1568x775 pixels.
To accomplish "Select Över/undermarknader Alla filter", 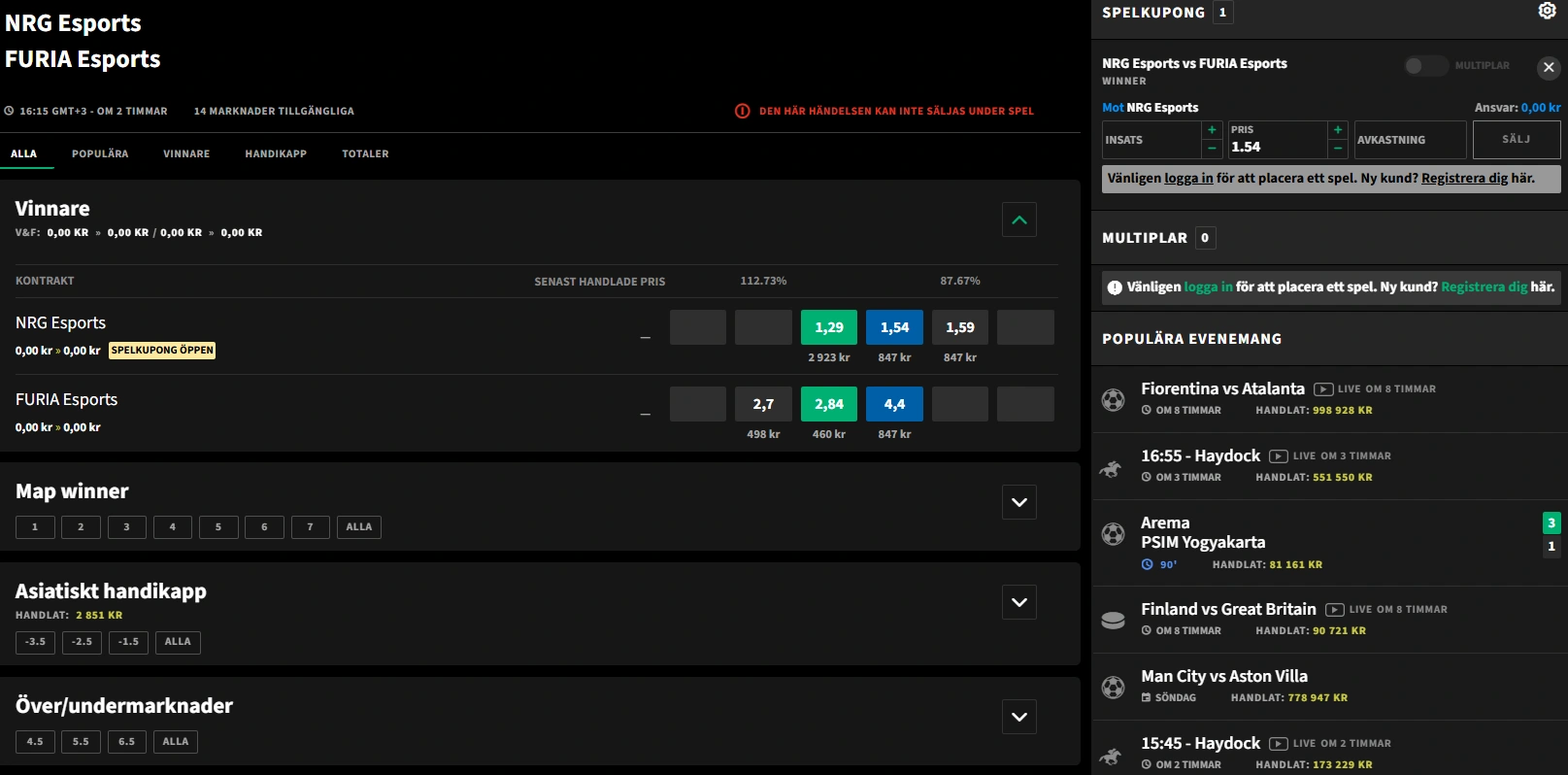I will pyautogui.click(x=176, y=742).
